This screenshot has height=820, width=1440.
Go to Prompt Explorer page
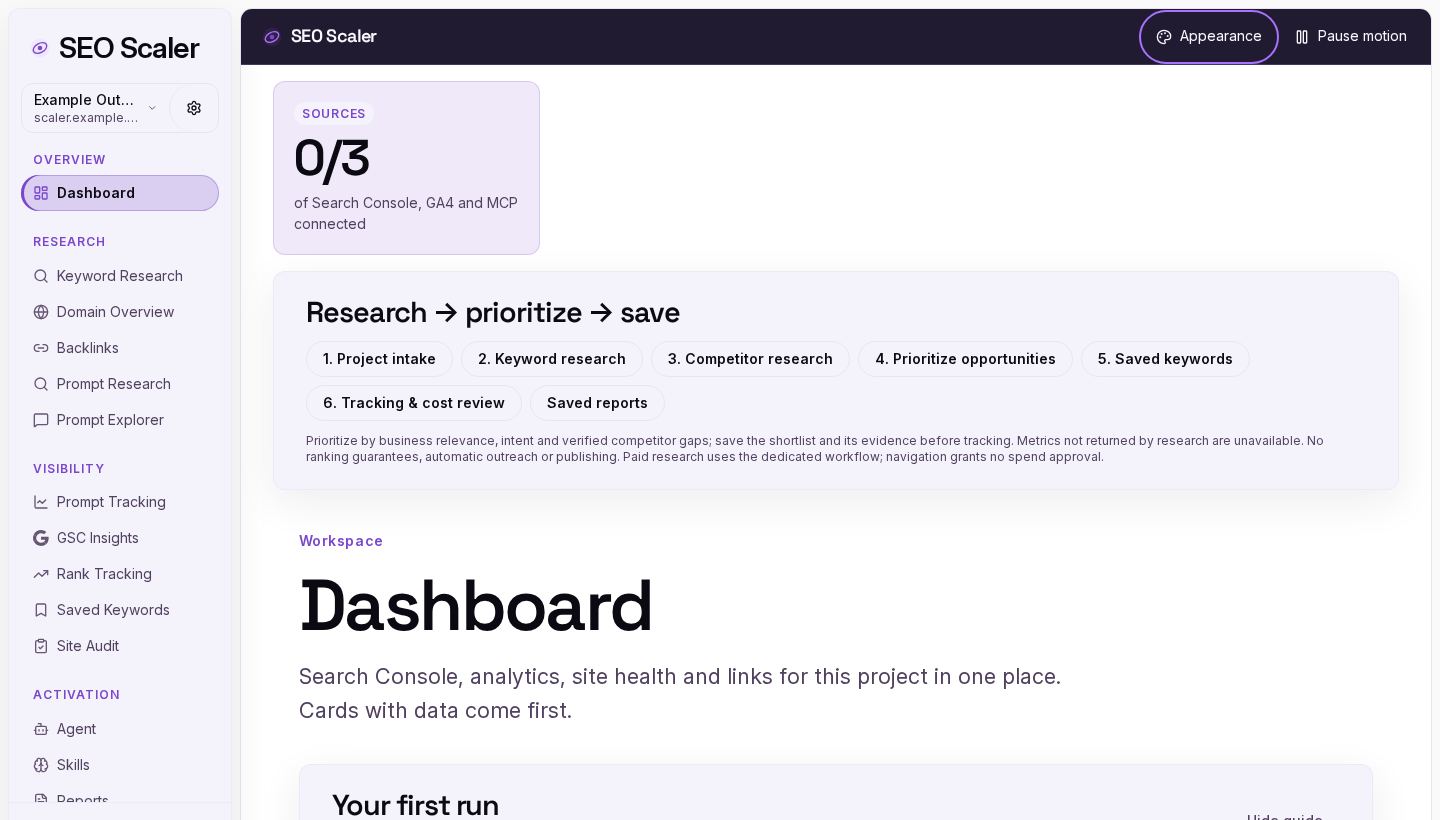click(x=120, y=420)
